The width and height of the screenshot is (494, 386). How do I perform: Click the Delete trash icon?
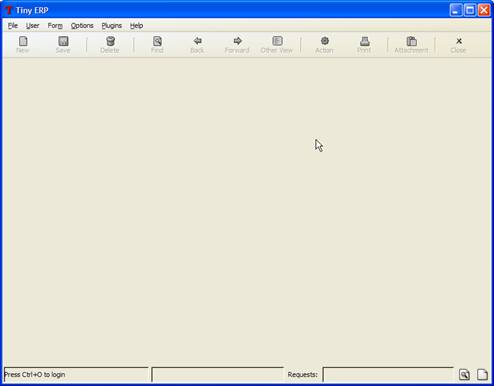[110, 41]
